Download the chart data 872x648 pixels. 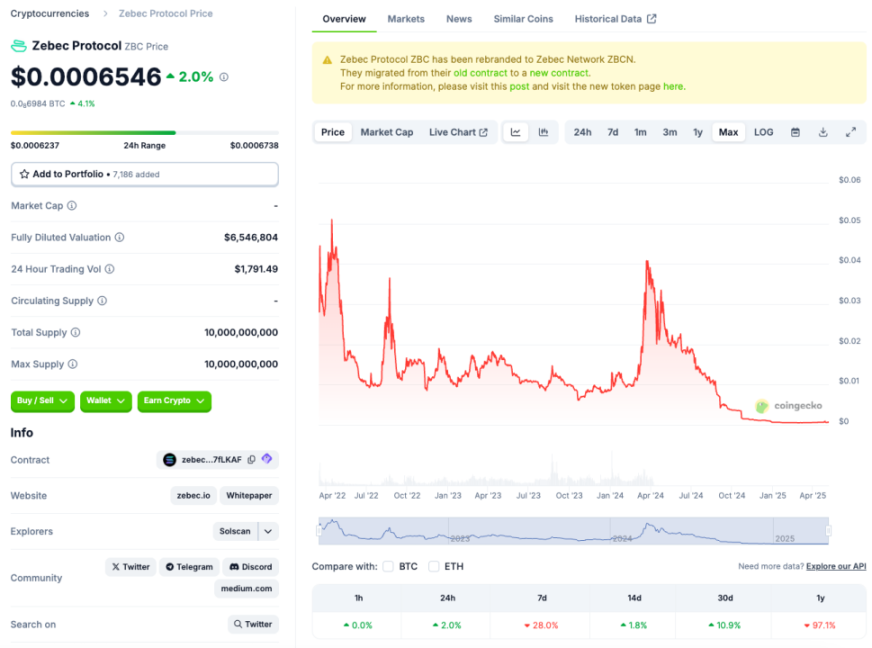(x=823, y=132)
